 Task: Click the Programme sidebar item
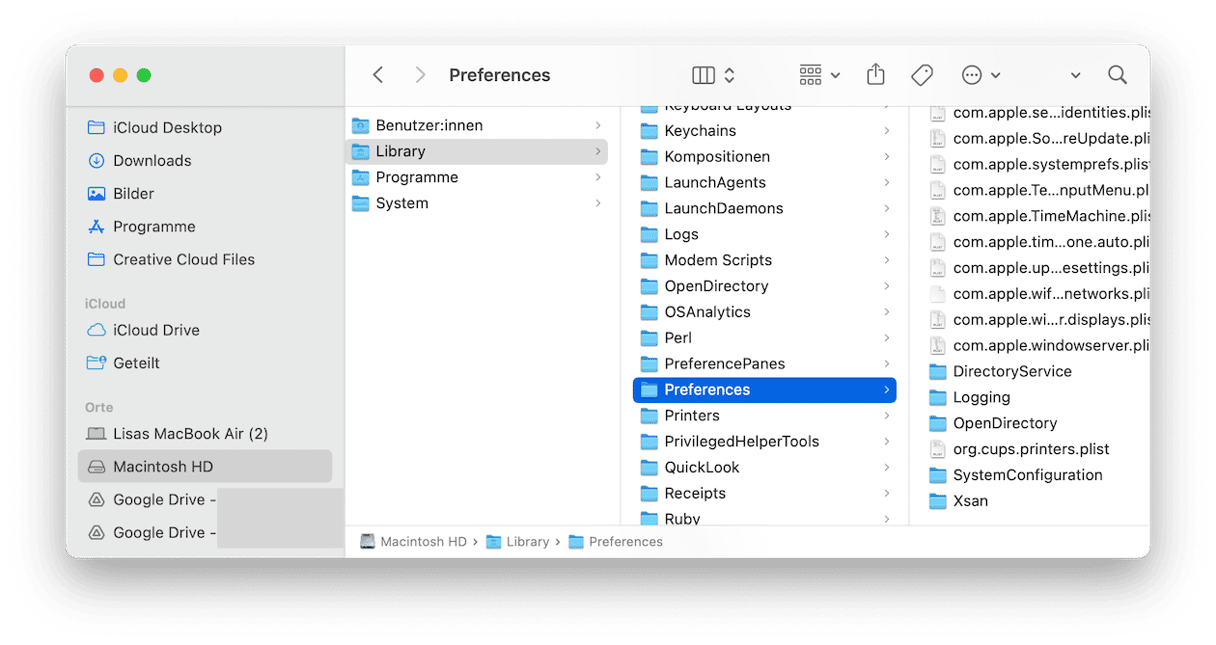(205, 226)
